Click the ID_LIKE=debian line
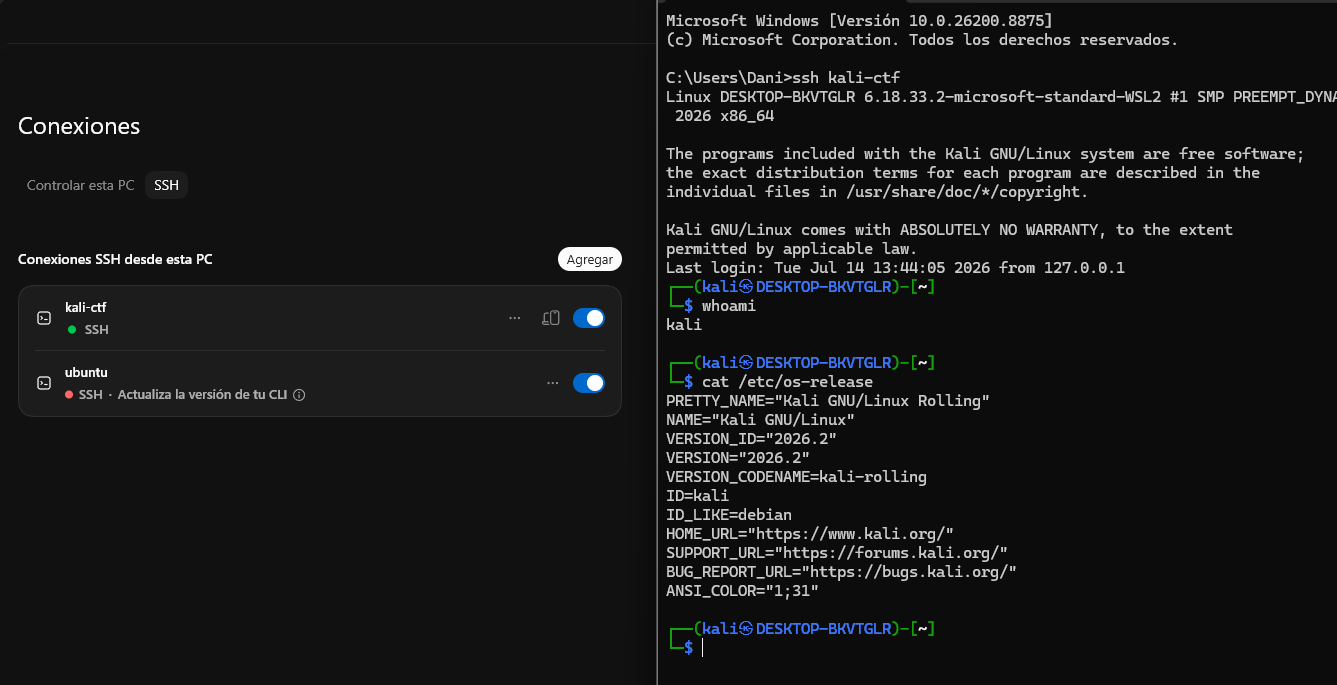Image resolution: width=1337 pixels, height=685 pixels. 729,515
